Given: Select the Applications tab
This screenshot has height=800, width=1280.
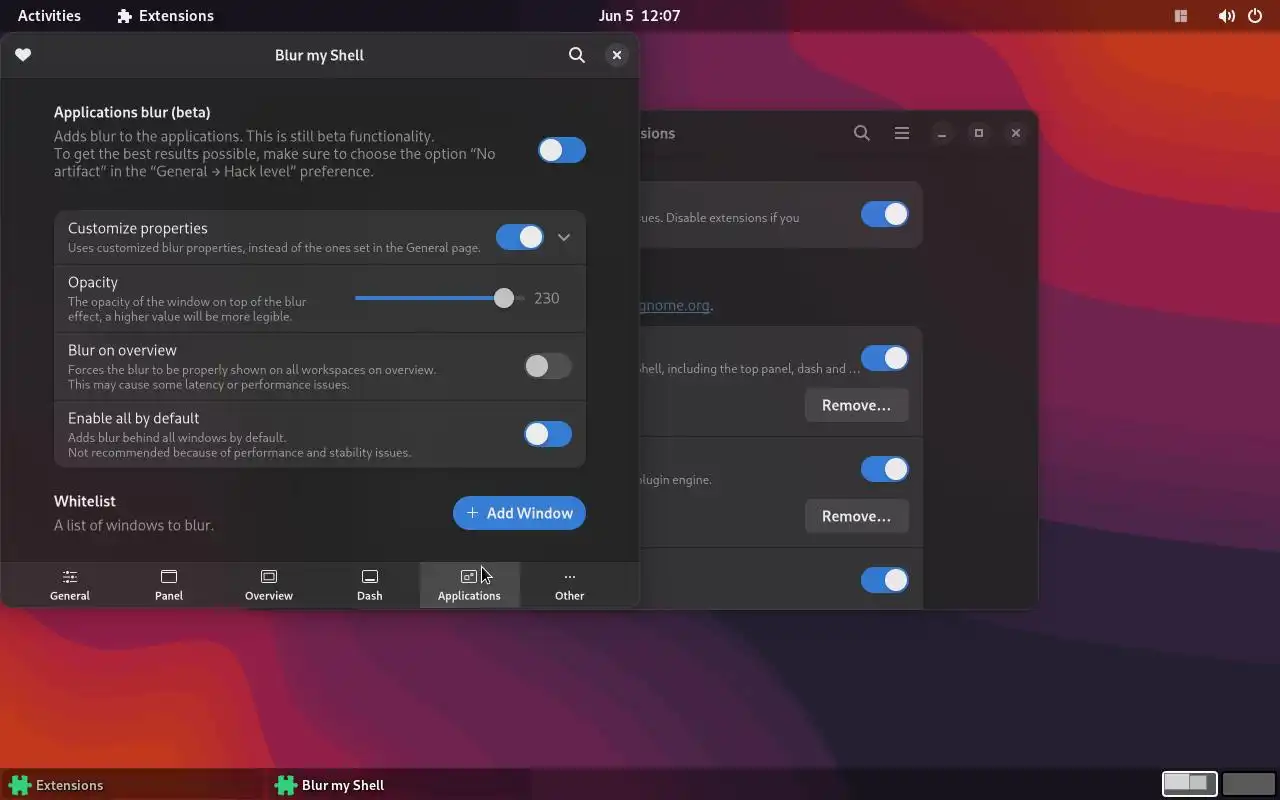Looking at the screenshot, I should point(469,585).
